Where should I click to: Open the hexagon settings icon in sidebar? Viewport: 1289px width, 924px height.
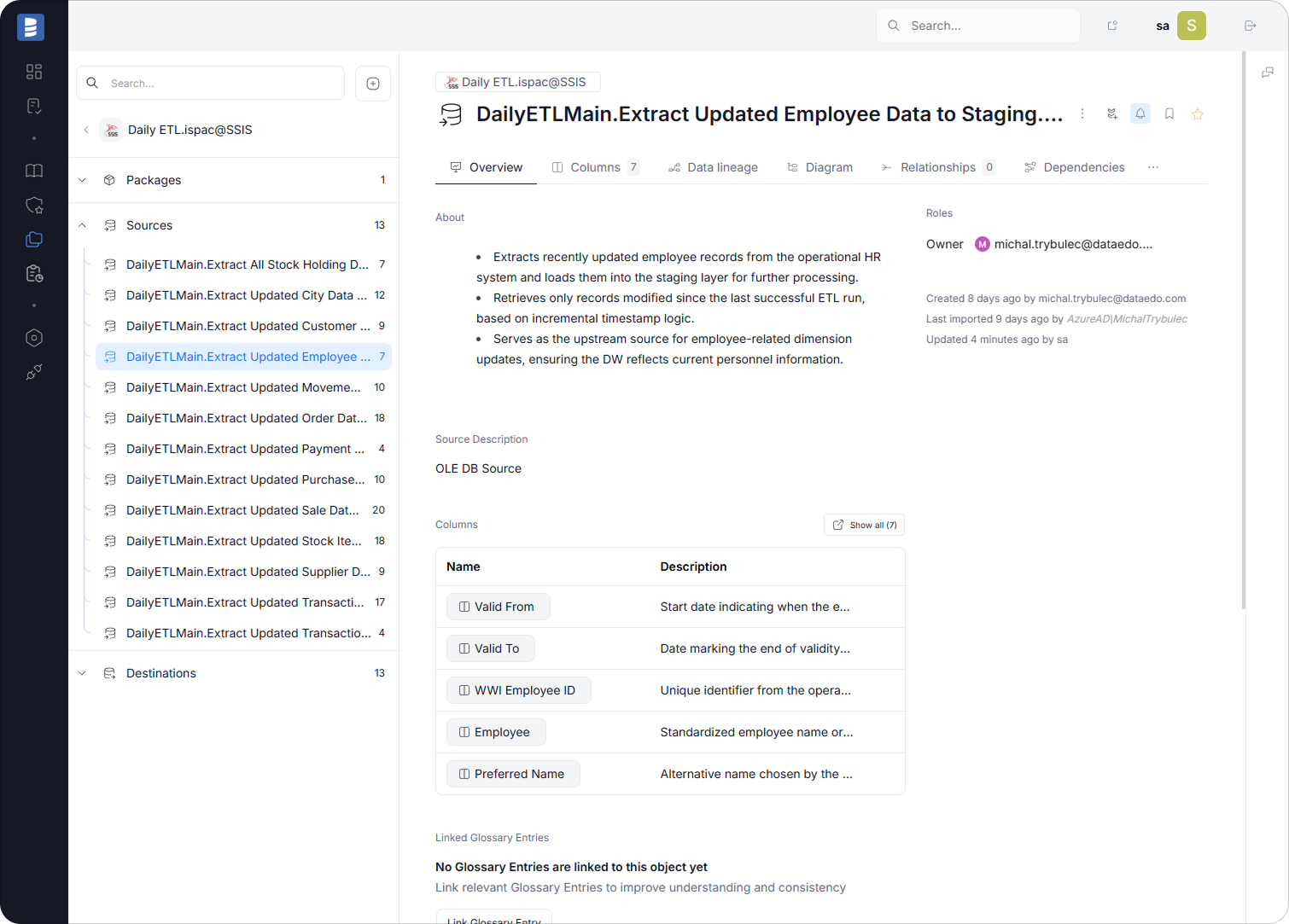(33, 338)
